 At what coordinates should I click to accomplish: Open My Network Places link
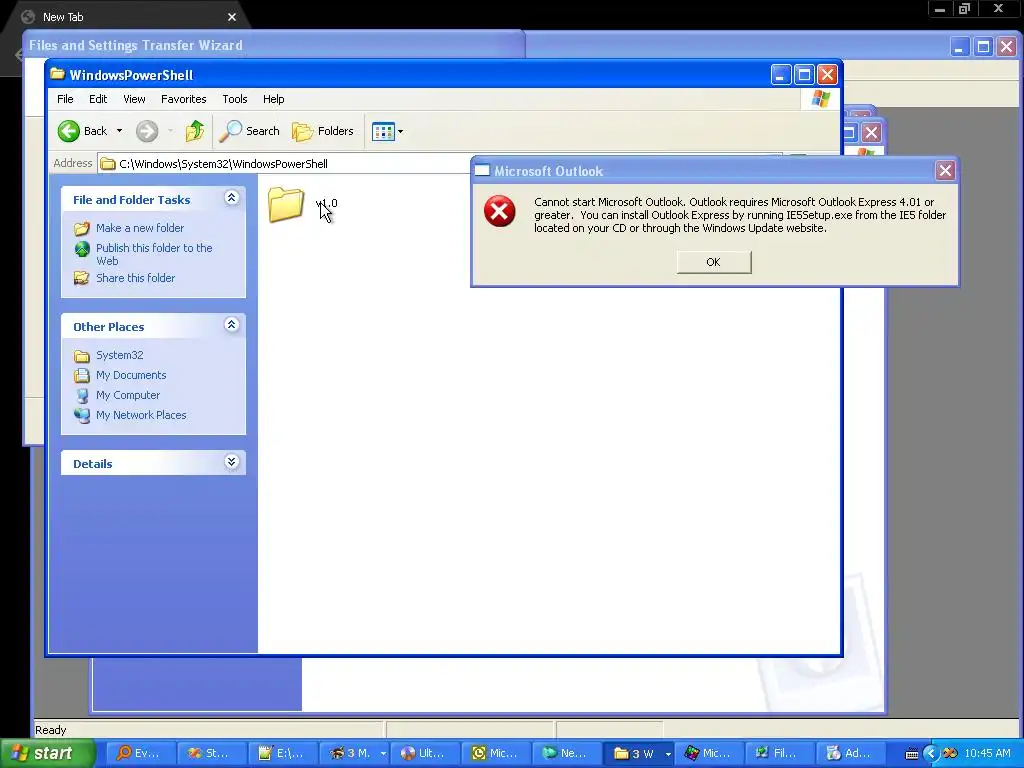pyautogui.click(x=141, y=415)
